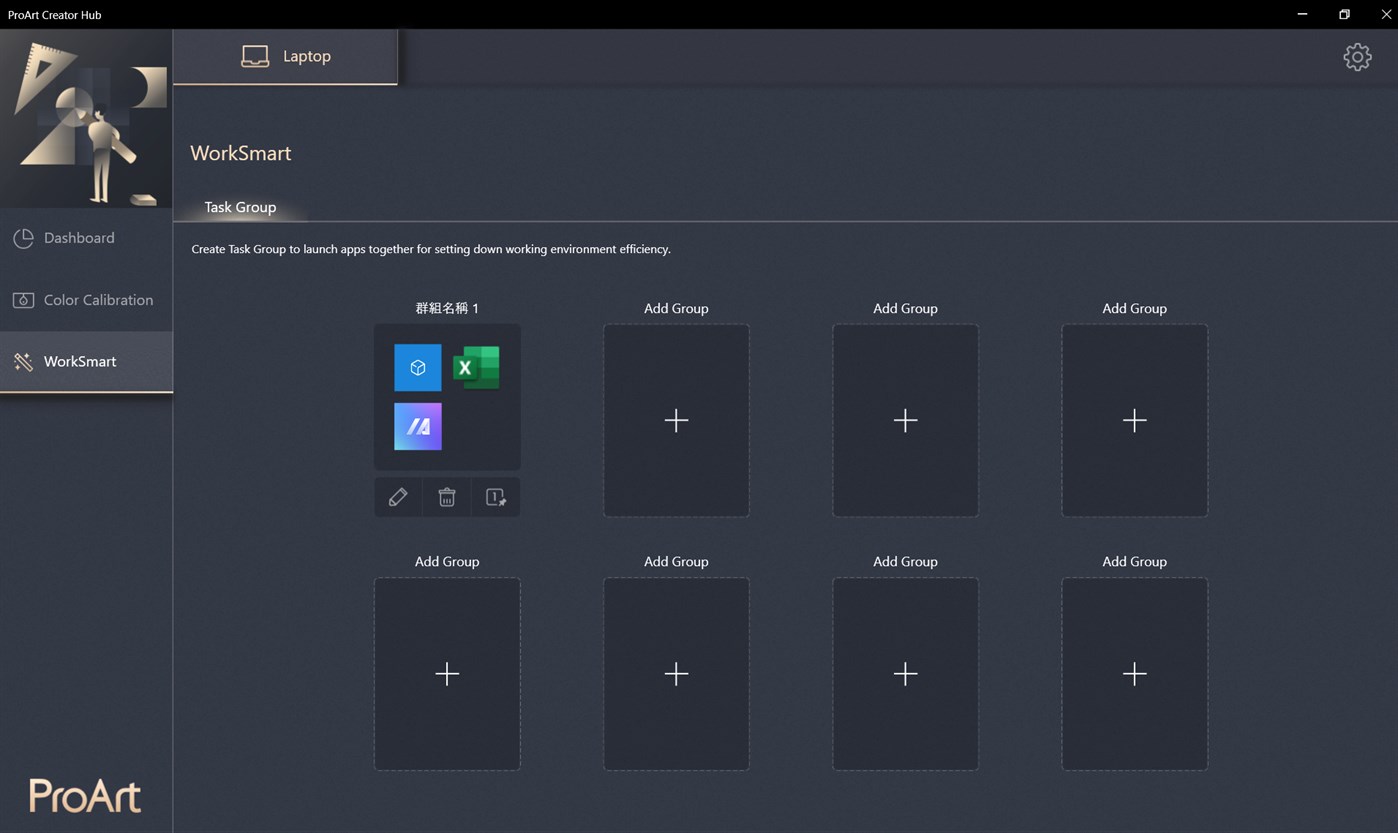Click the WorkSmart page heading

241,153
